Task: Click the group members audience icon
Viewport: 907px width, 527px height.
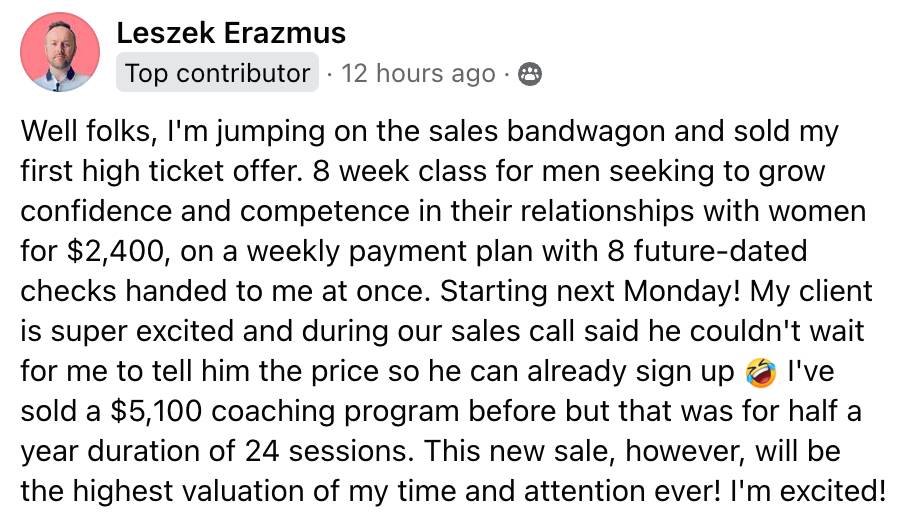Action: pos(529,74)
